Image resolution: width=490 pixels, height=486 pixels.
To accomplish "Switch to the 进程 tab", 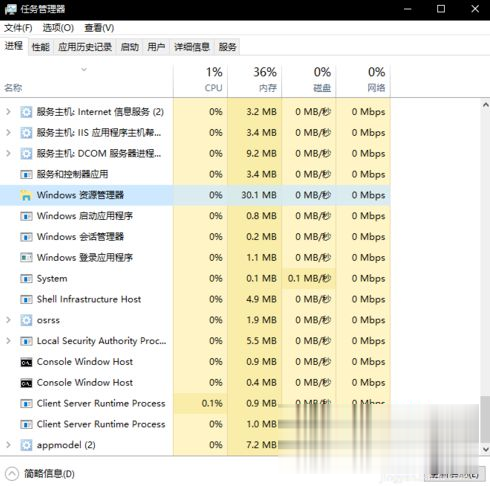I will pyautogui.click(x=14, y=46).
